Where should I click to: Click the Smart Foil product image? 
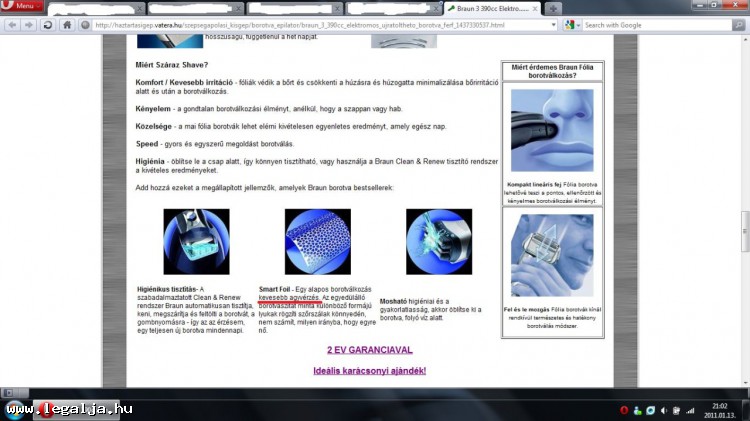[317, 241]
